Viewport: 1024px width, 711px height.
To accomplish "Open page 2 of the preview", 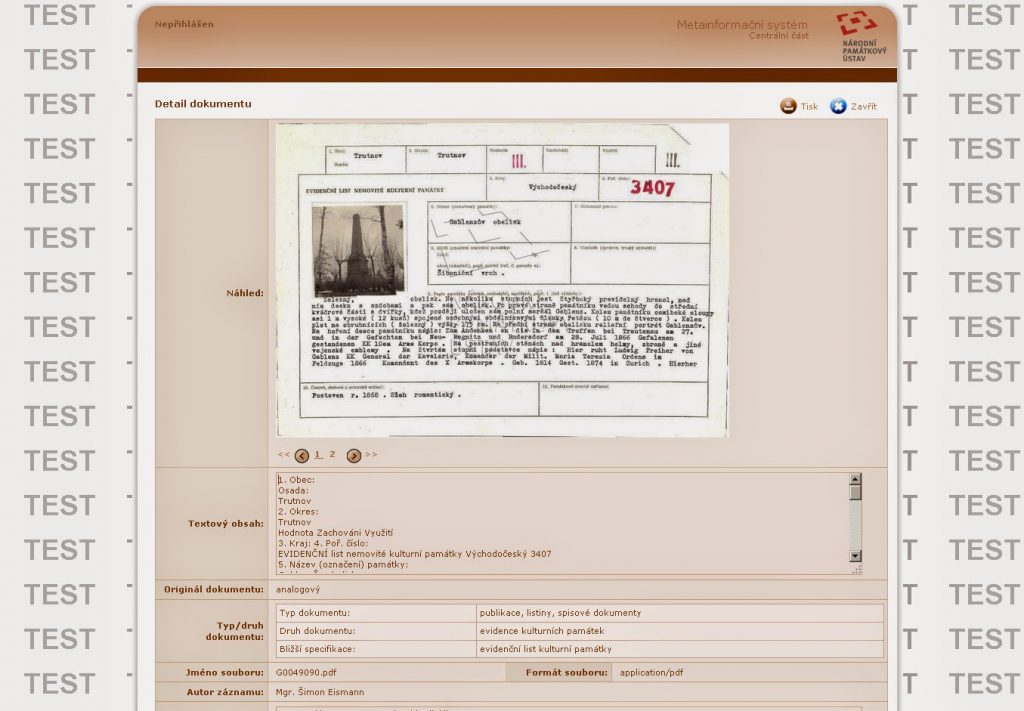I will tap(332, 454).
